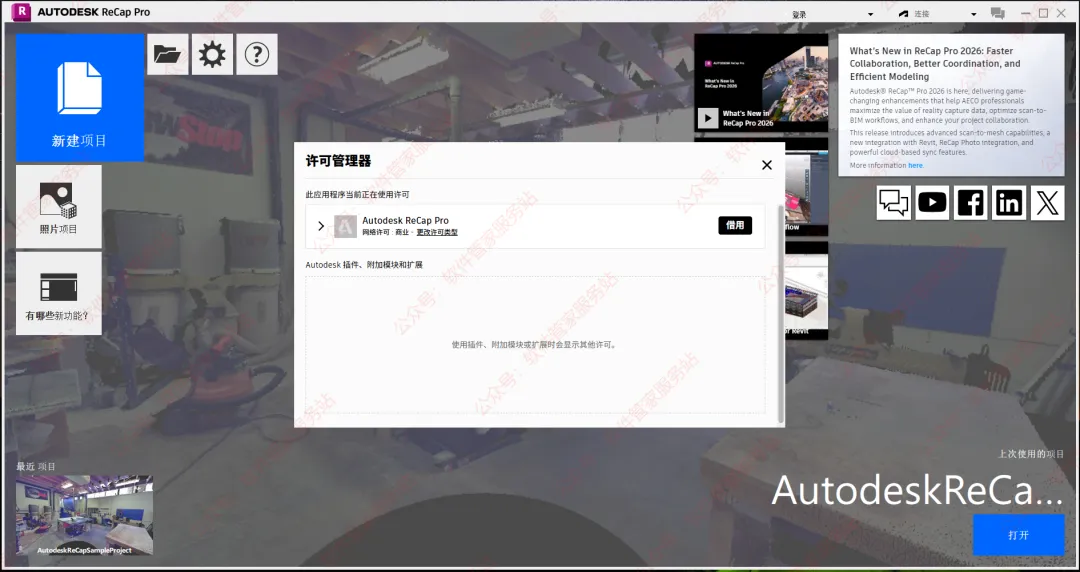Click the ReCap Pro product icon in license row
1080x572 pixels.
[345, 226]
